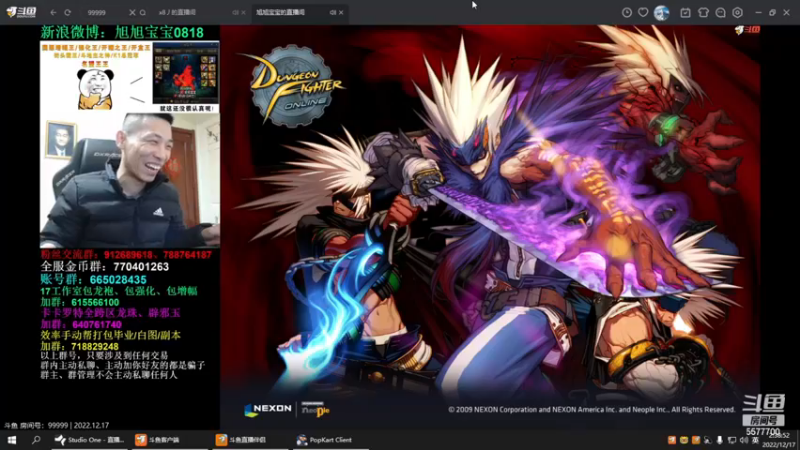Click the 加群：615566100 text

coord(80,302)
